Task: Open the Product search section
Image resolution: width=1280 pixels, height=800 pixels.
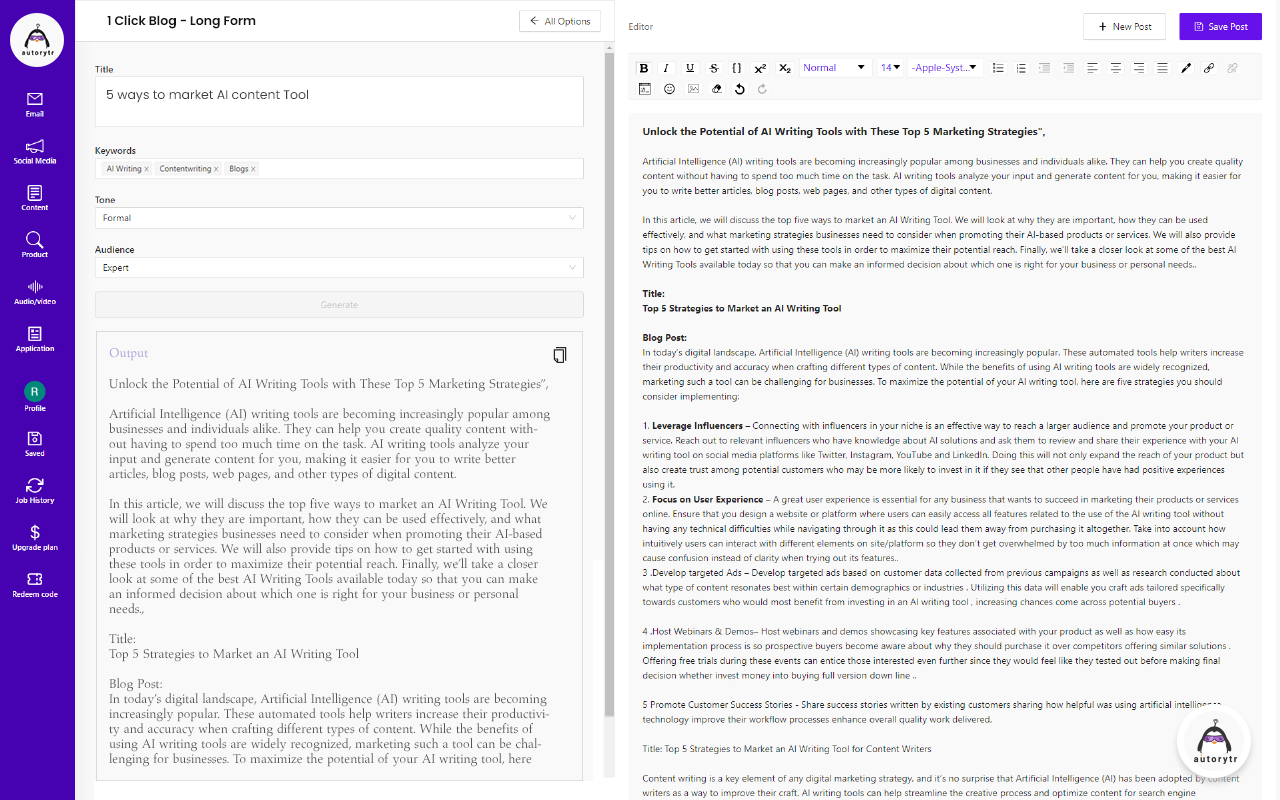Action: tap(35, 245)
